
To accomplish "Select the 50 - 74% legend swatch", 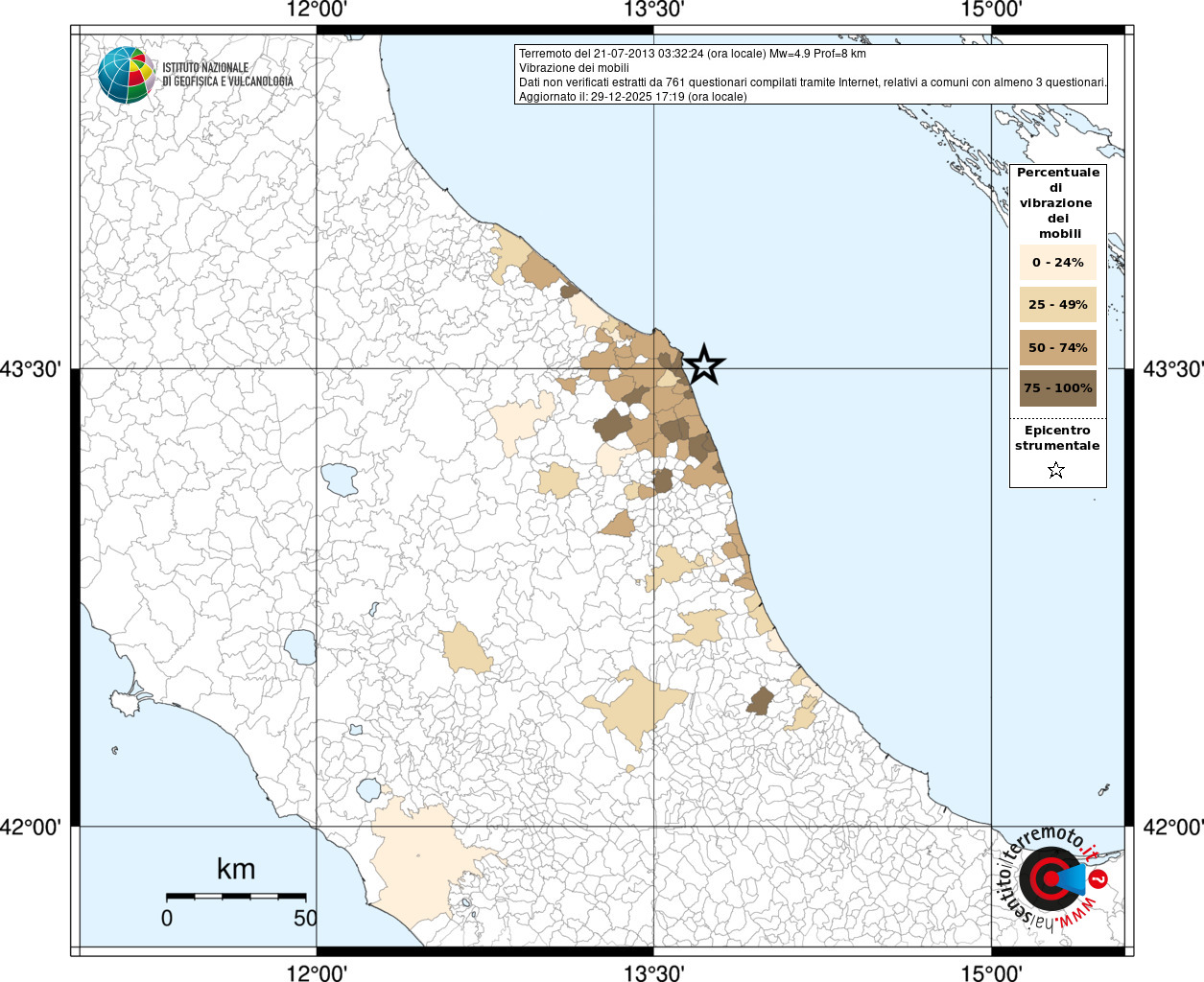I will pyautogui.click(x=1057, y=347).
